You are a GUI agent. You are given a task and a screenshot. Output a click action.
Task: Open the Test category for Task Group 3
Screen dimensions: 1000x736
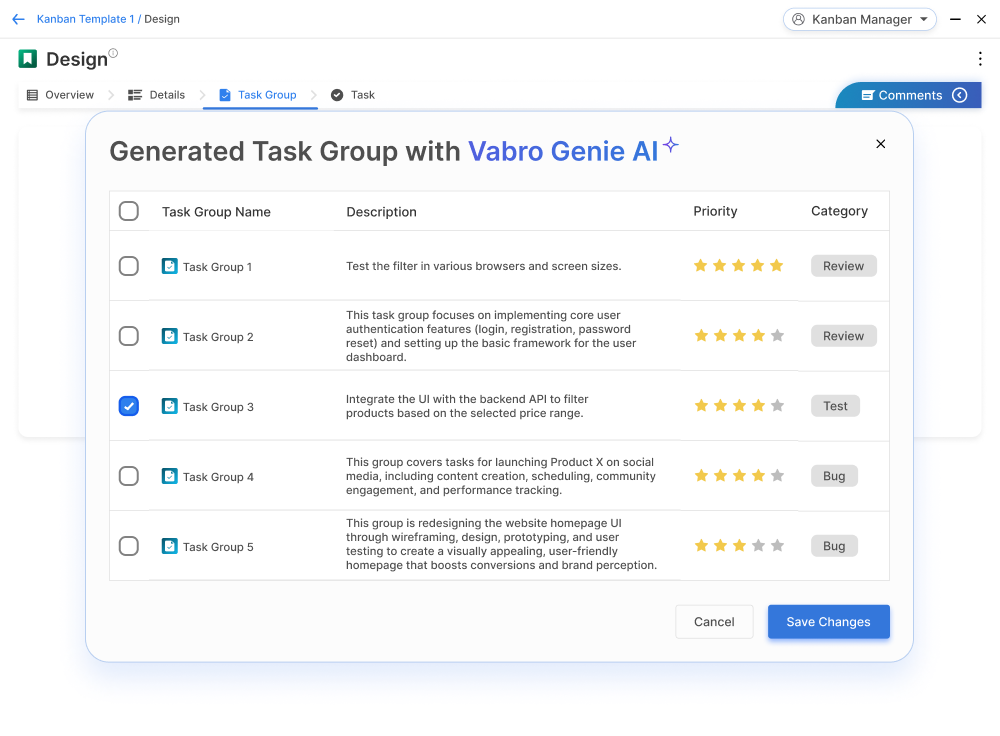click(x=835, y=406)
